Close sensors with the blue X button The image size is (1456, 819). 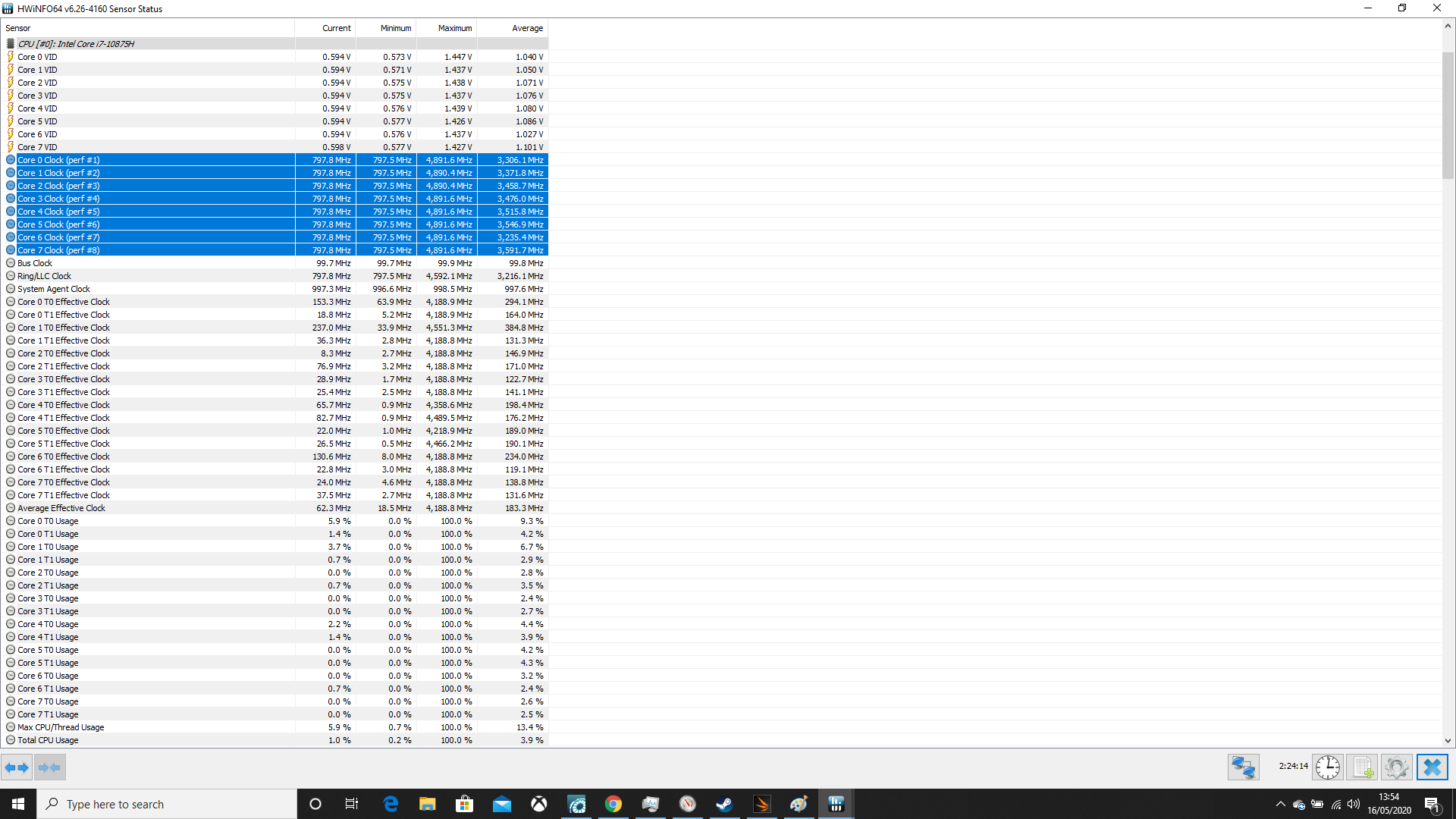(x=1432, y=767)
